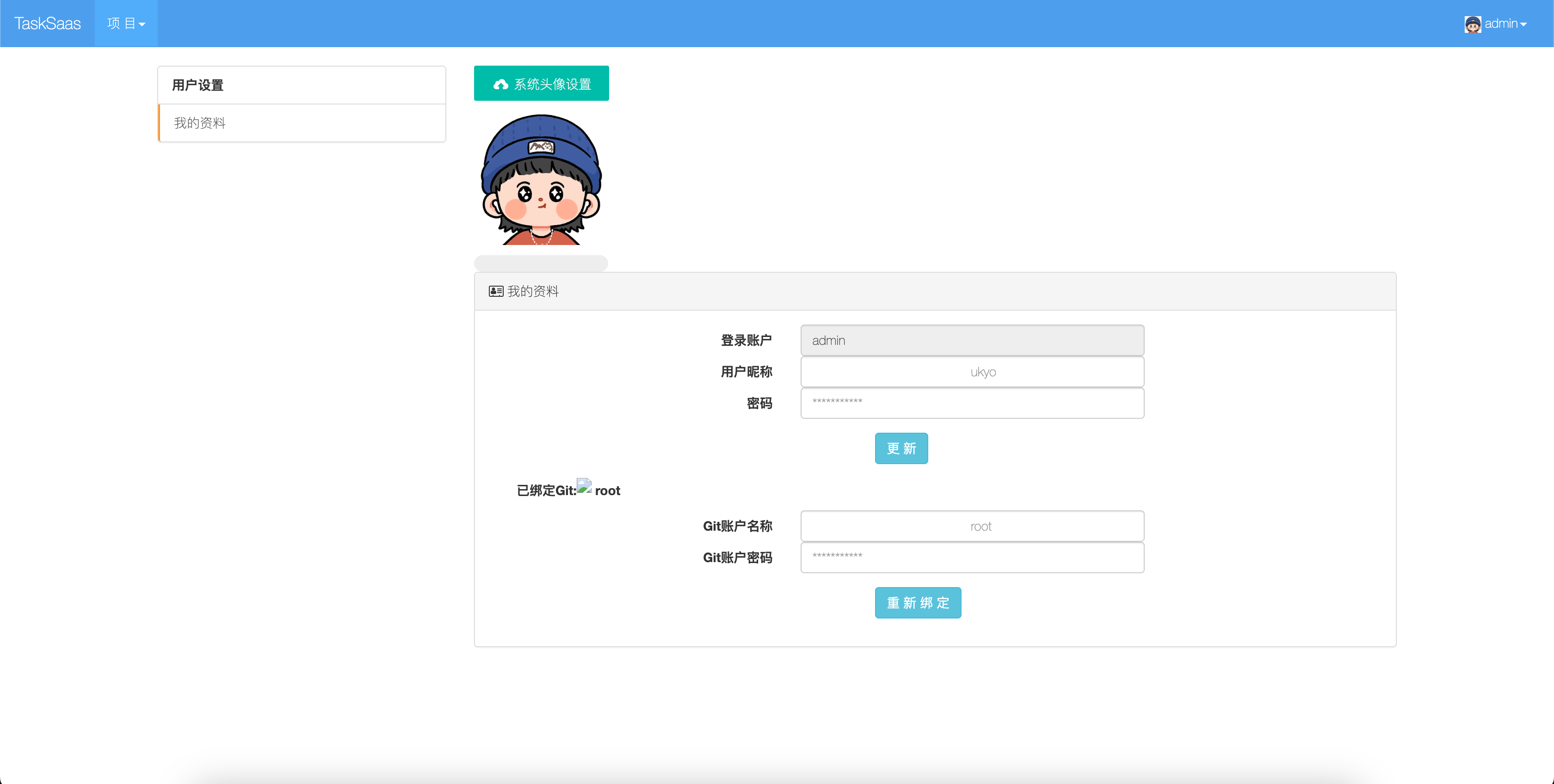
Task: Click the small admin avatar in navbar
Action: (x=1472, y=24)
